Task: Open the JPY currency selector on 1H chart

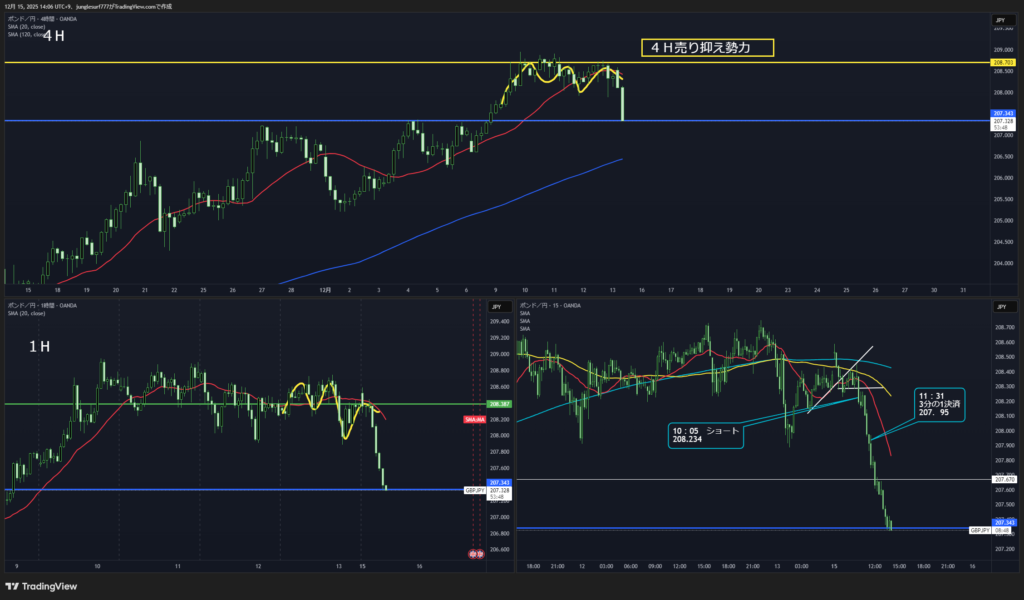Action: tap(496, 307)
